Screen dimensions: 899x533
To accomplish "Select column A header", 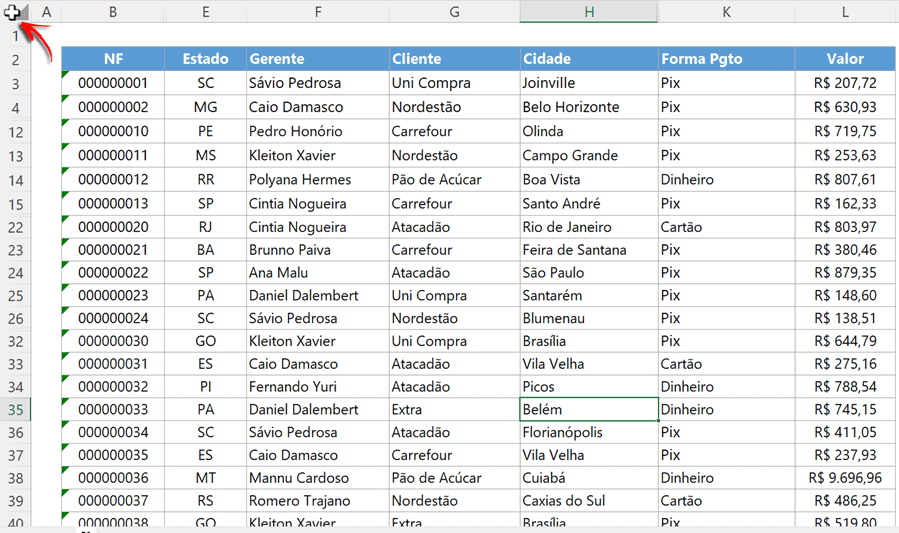I will tap(46, 11).
